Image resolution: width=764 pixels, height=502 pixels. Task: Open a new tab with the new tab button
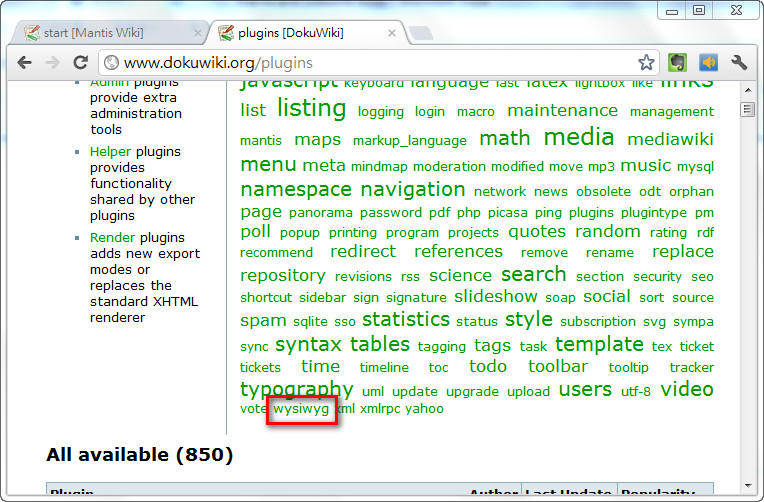pyautogui.click(x=420, y=33)
